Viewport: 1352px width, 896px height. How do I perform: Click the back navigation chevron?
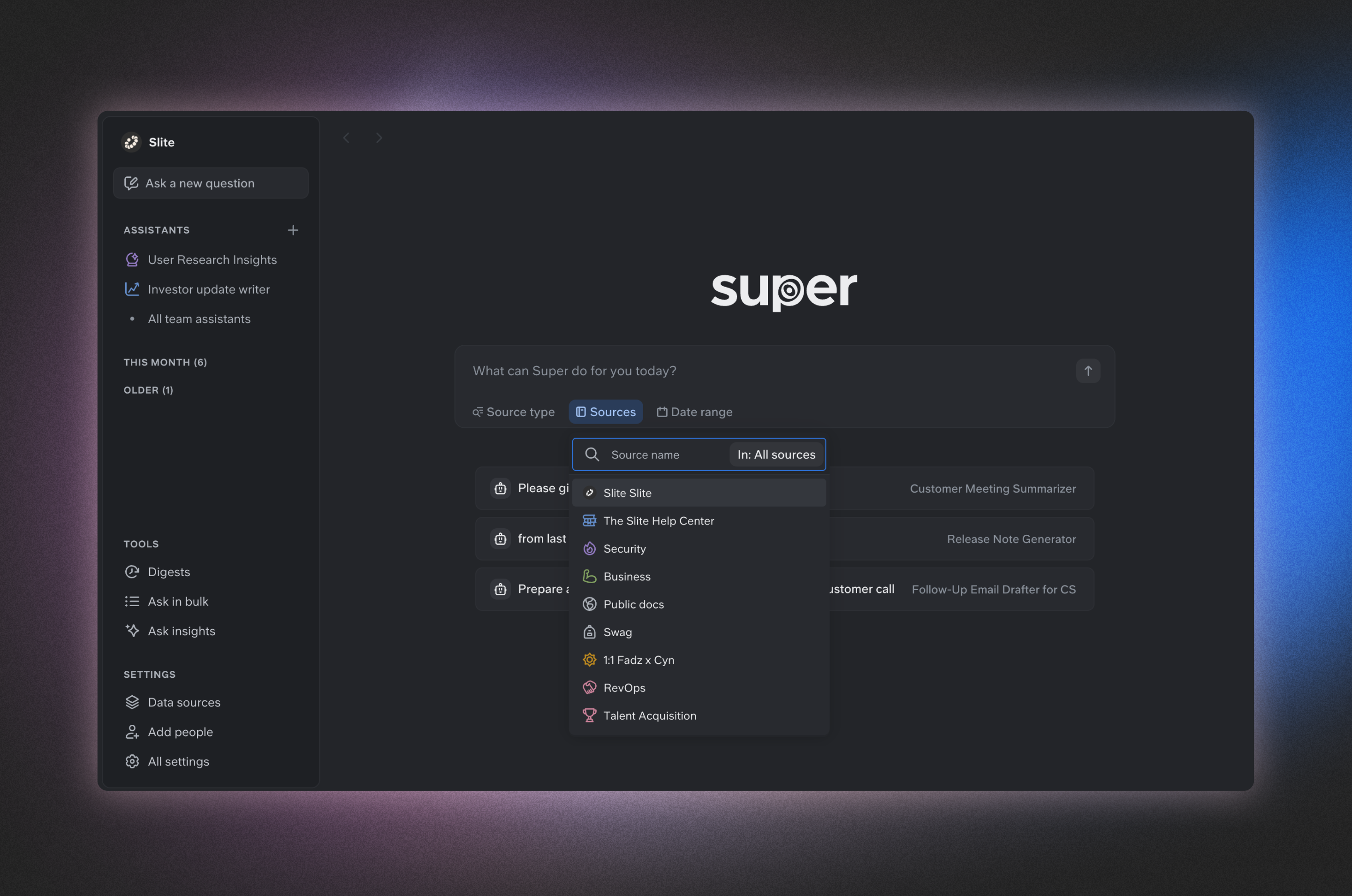346,138
